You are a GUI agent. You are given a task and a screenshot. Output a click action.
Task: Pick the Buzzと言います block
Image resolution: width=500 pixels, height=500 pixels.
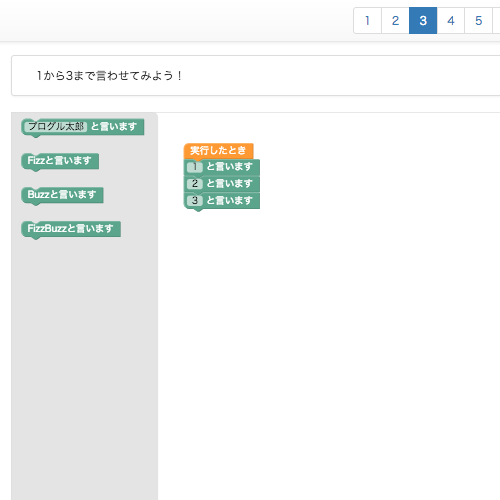point(62,195)
